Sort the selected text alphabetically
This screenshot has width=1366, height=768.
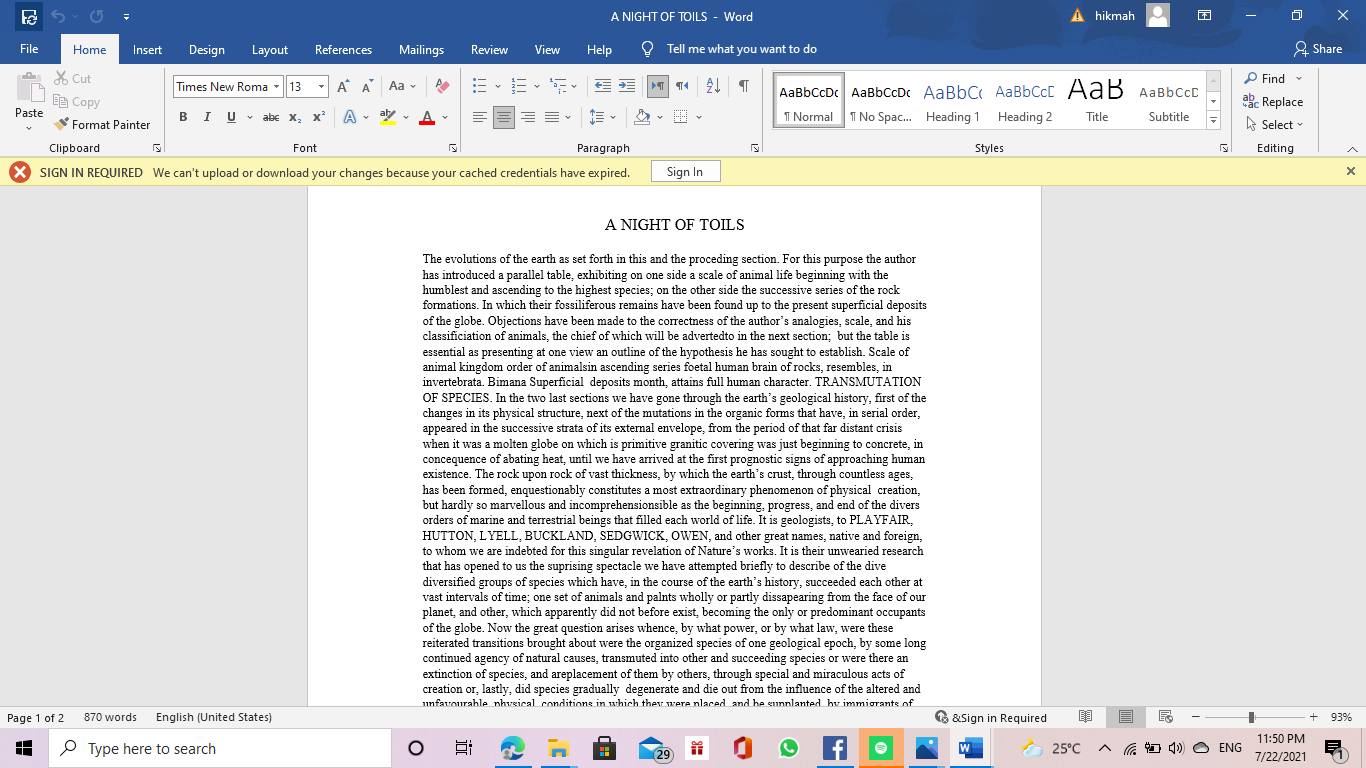click(x=713, y=87)
